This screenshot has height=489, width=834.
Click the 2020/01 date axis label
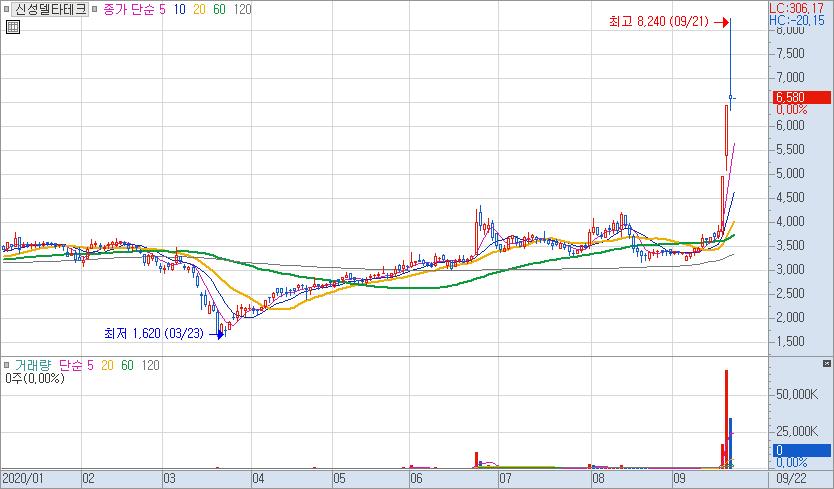[x=22, y=478]
